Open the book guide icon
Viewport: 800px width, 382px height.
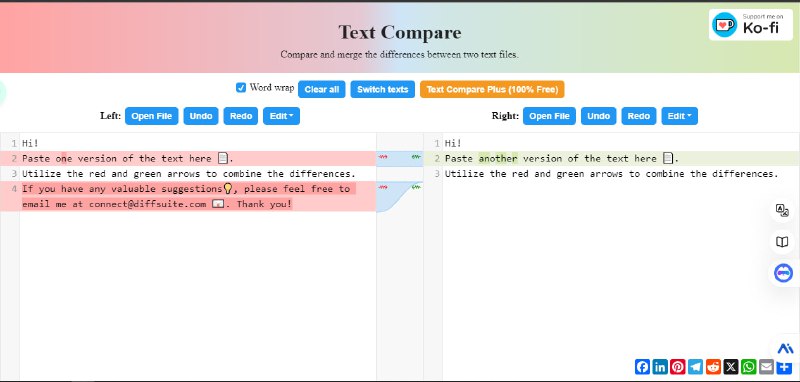pyautogui.click(x=782, y=242)
